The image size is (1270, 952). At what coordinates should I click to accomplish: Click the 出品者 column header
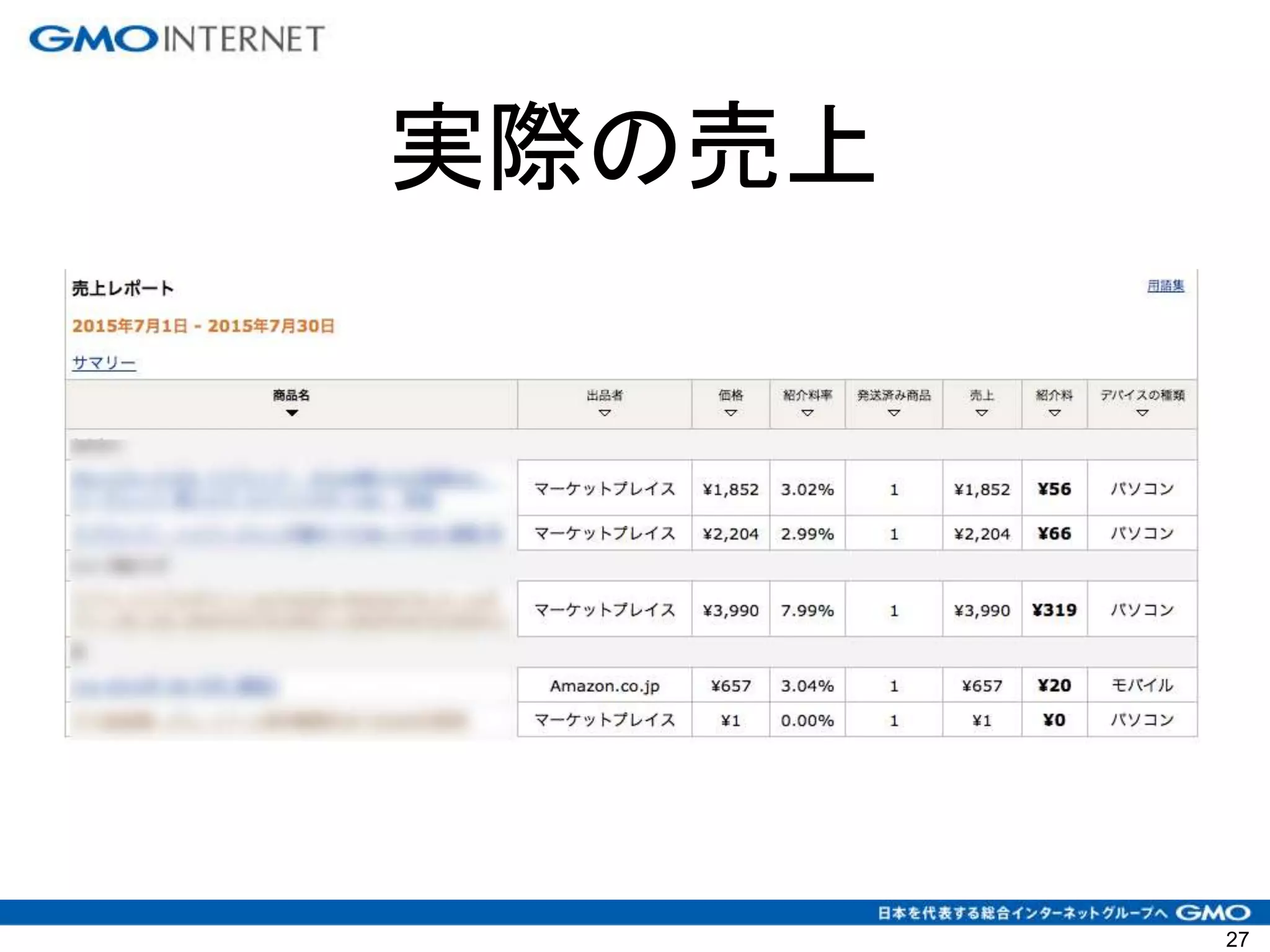[x=605, y=404]
